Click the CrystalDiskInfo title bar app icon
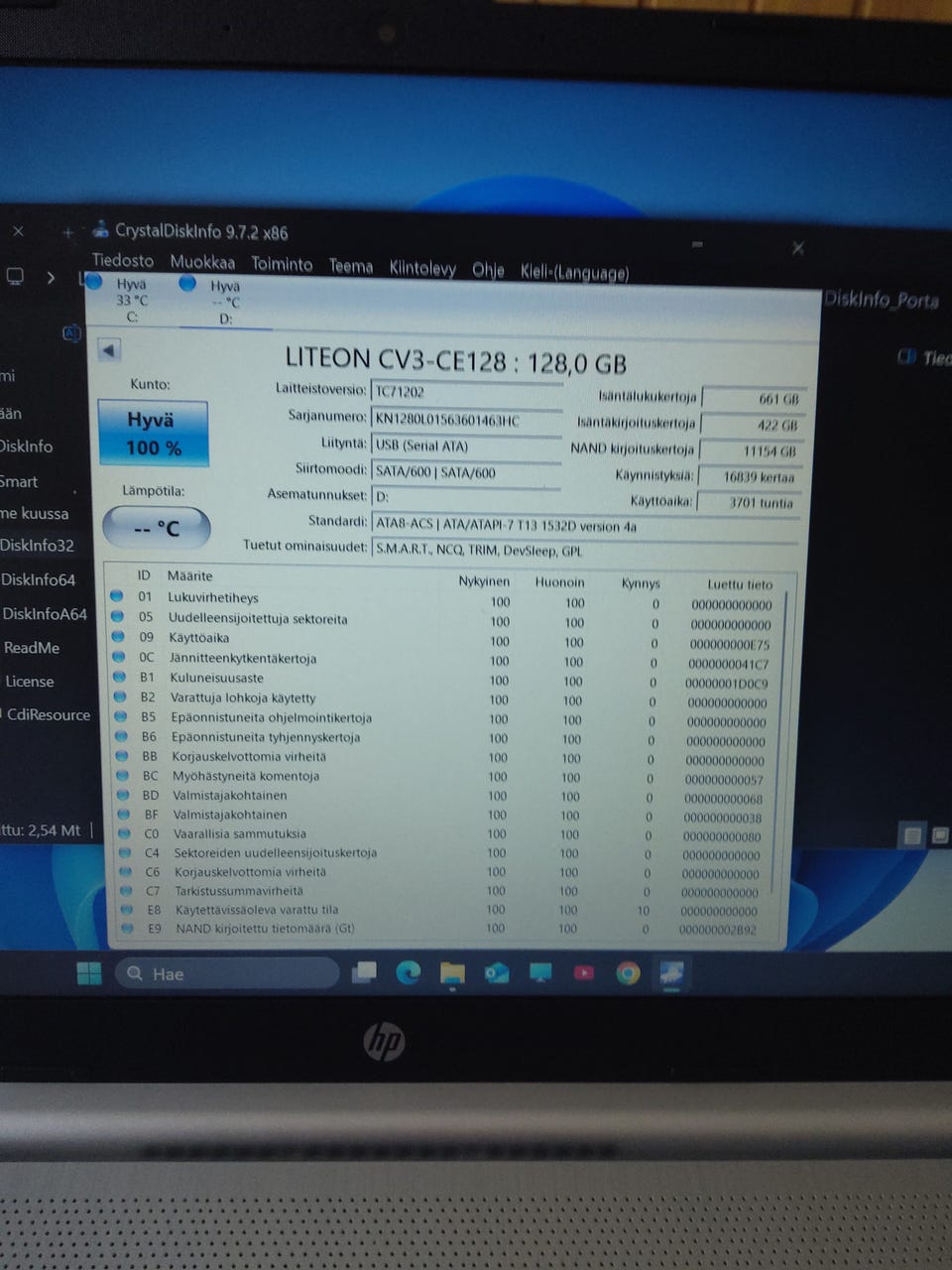The height and width of the screenshot is (1270, 952). point(100,230)
